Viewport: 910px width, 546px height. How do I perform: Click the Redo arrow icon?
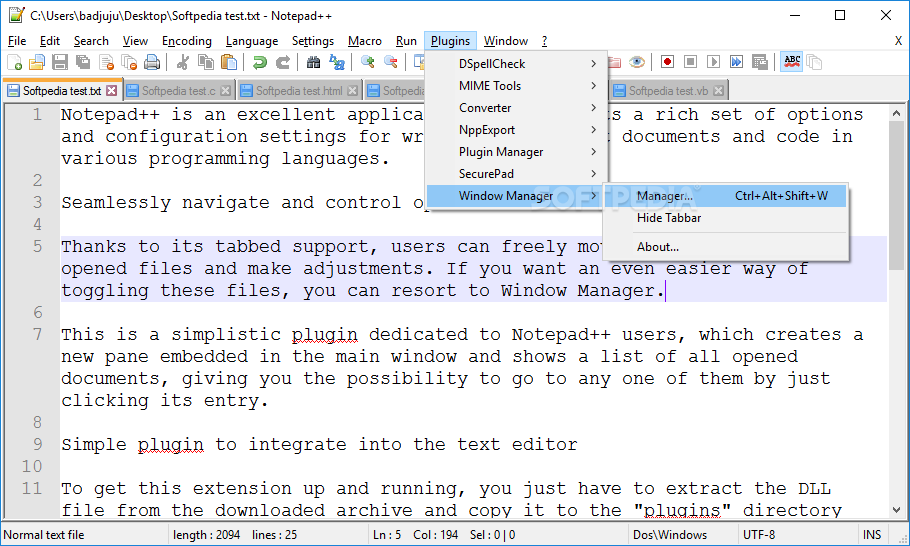(283, 62)
